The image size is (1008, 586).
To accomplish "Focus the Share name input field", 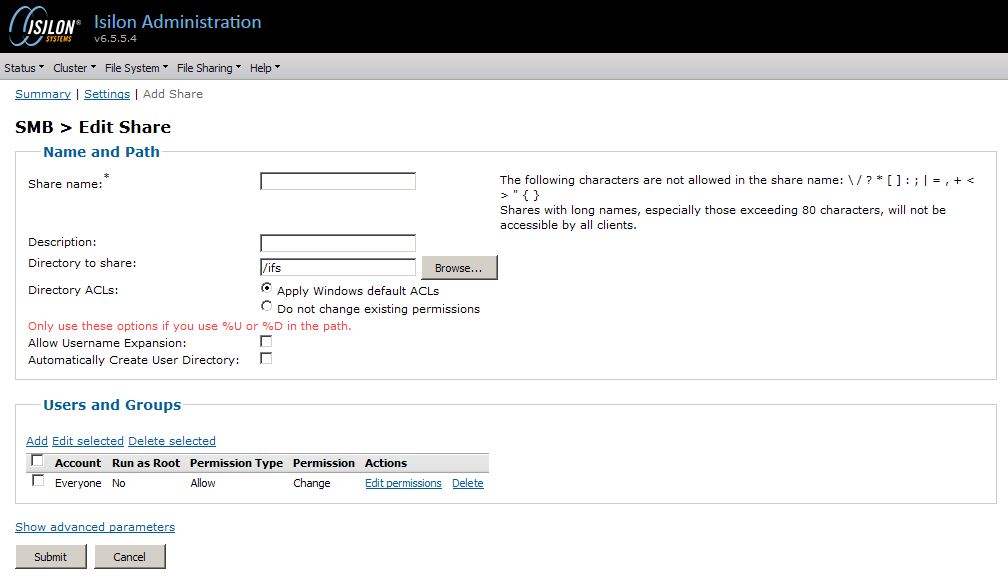I will point(338,181).
